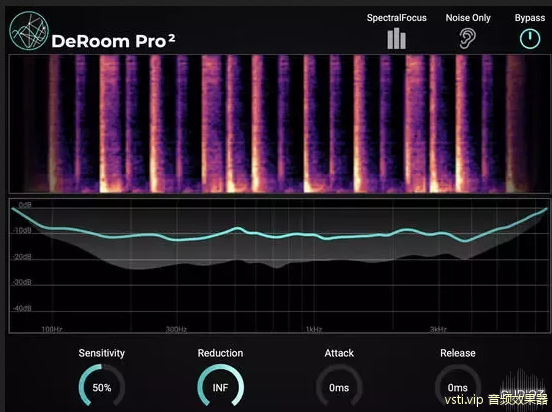Click the -30dB axis label
The height and width of the screenshot is (412, 552).
click(22, 282)
